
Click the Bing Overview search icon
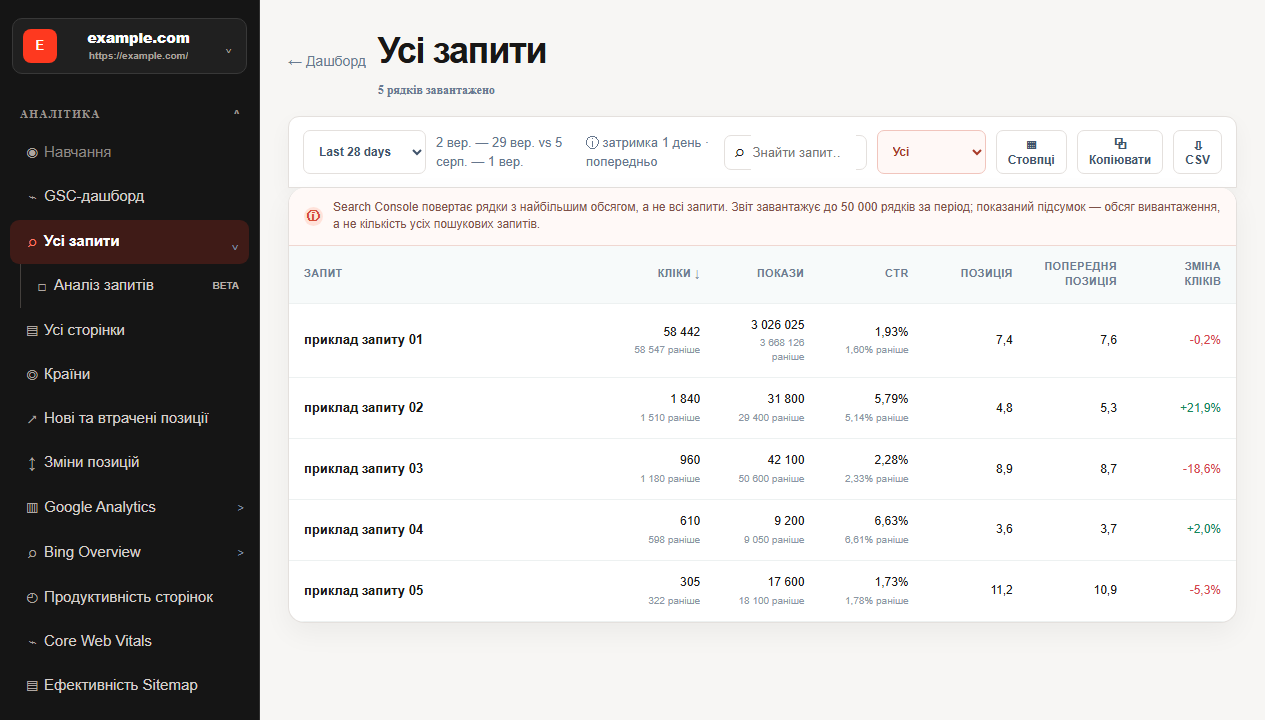pos(32,553)
